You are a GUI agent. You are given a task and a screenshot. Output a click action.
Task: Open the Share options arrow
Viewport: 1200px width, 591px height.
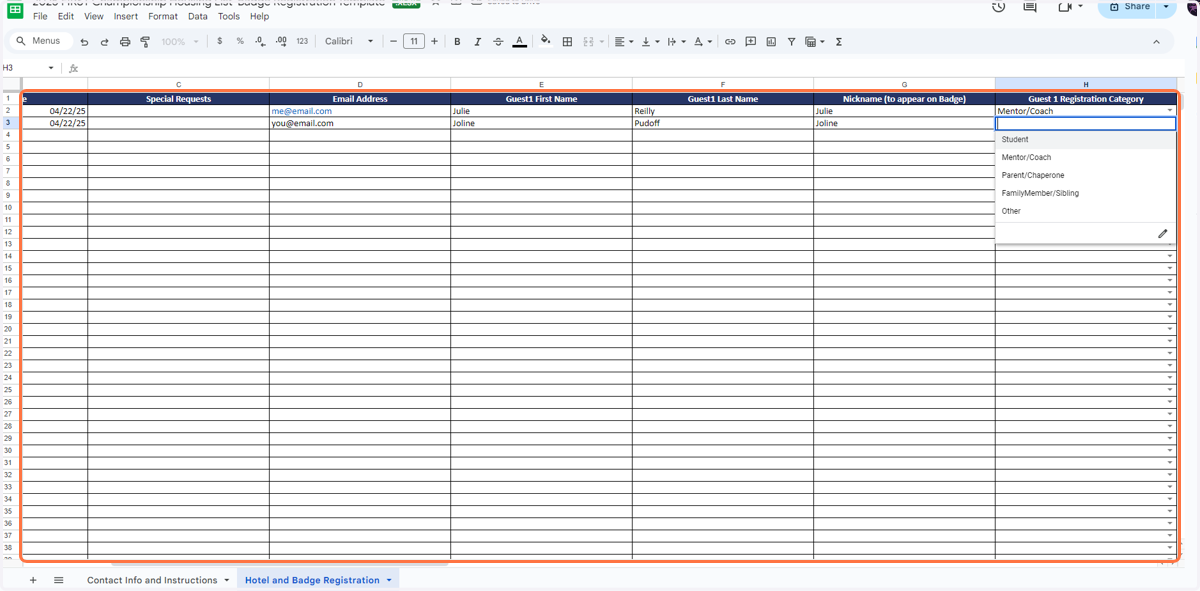pyautogui.click(x=1167, y=7)
